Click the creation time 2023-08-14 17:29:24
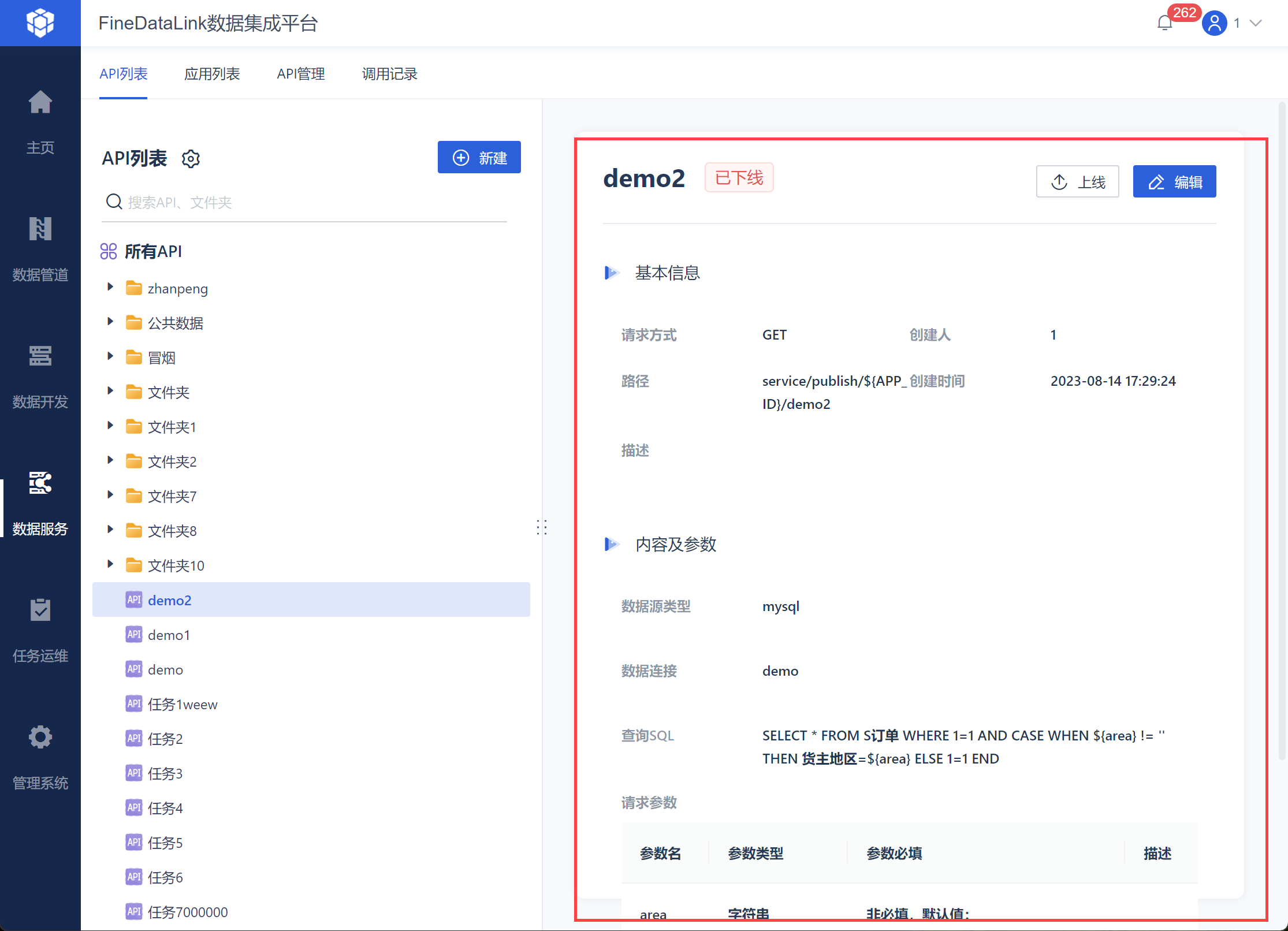Image resolution: width=1288 pixels, height=931 pixels. point(1113,381)
